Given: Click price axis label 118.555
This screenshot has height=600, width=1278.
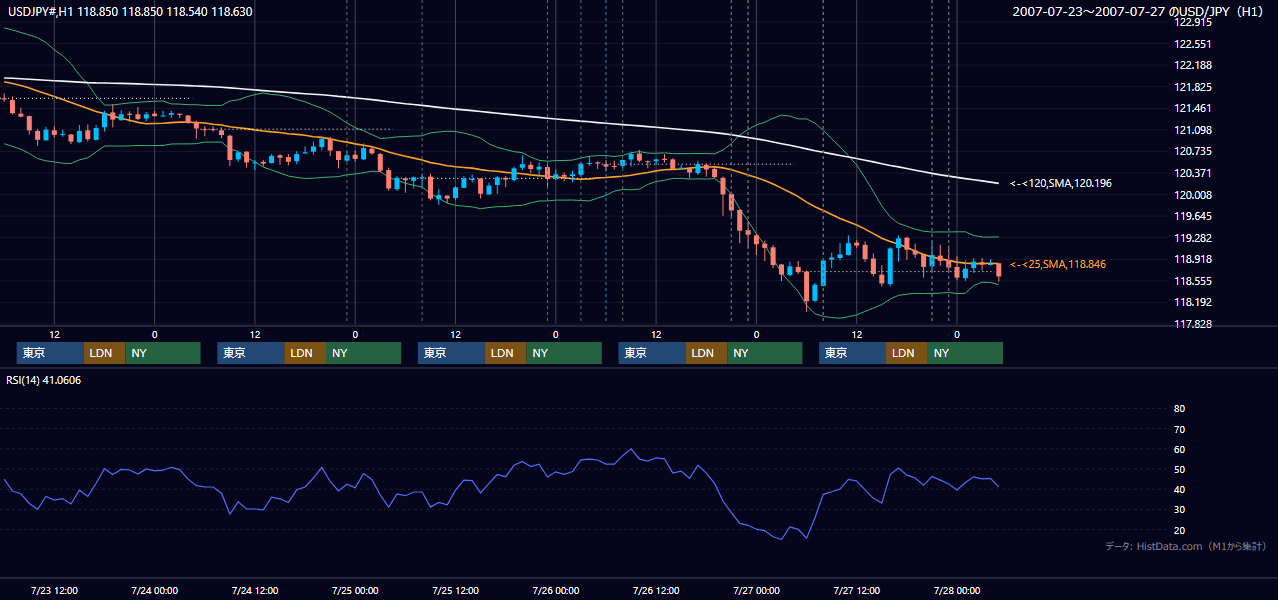Looking at the screenshot, I should [x=1193, y=281].
